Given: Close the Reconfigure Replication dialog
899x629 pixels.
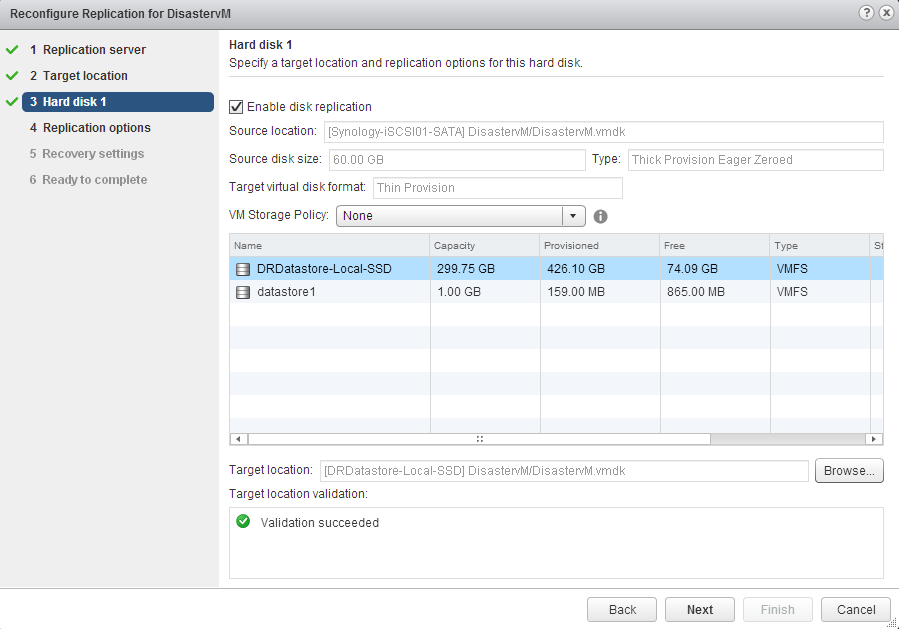Looking at the screenshot, I should 885,12.
